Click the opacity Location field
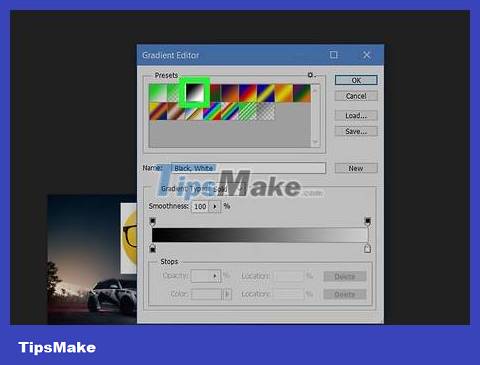Image resolution: width=480 pixels, height=365 pixels. coord(288,276)
